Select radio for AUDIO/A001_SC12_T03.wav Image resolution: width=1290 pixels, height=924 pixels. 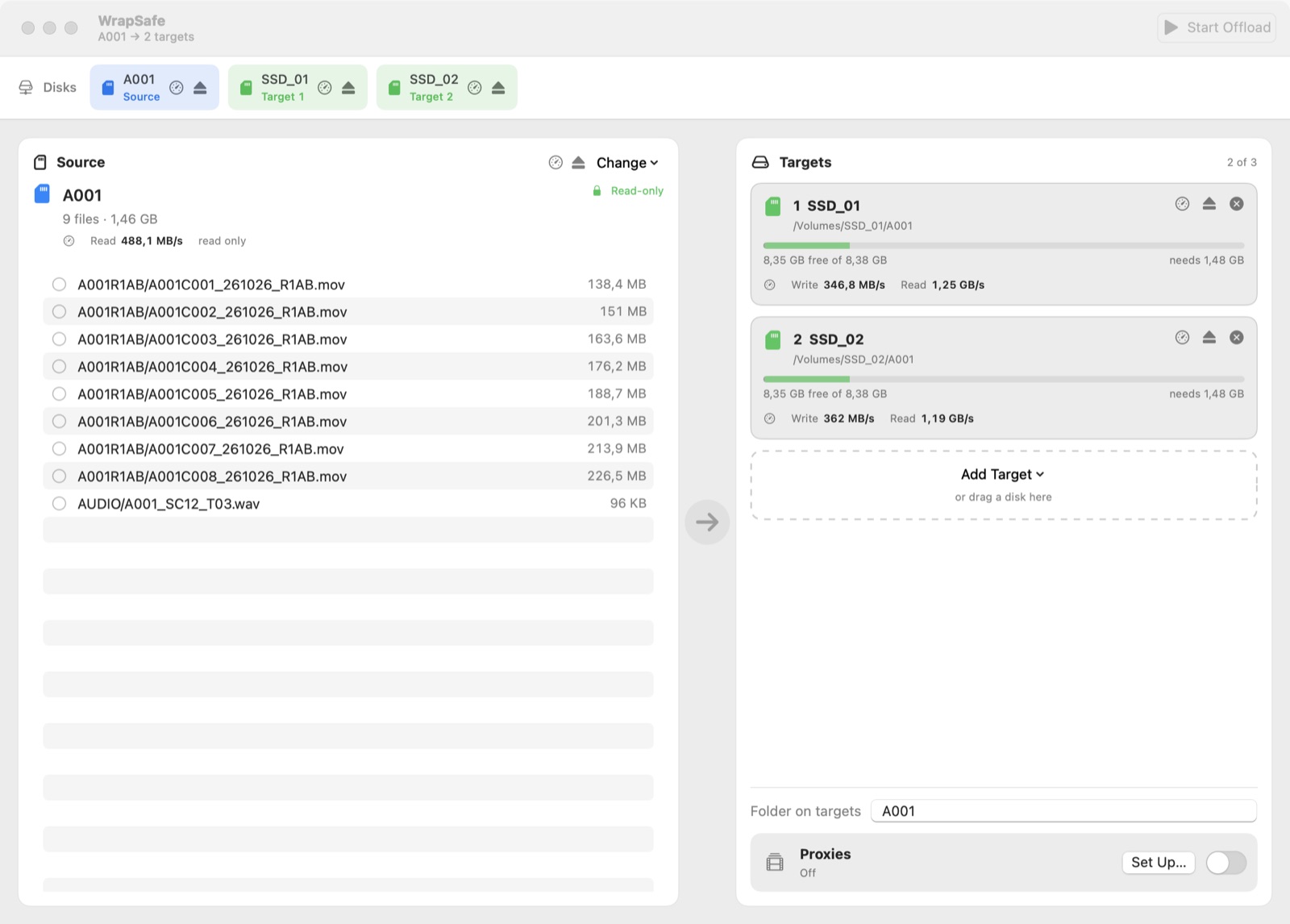[59, 504]
